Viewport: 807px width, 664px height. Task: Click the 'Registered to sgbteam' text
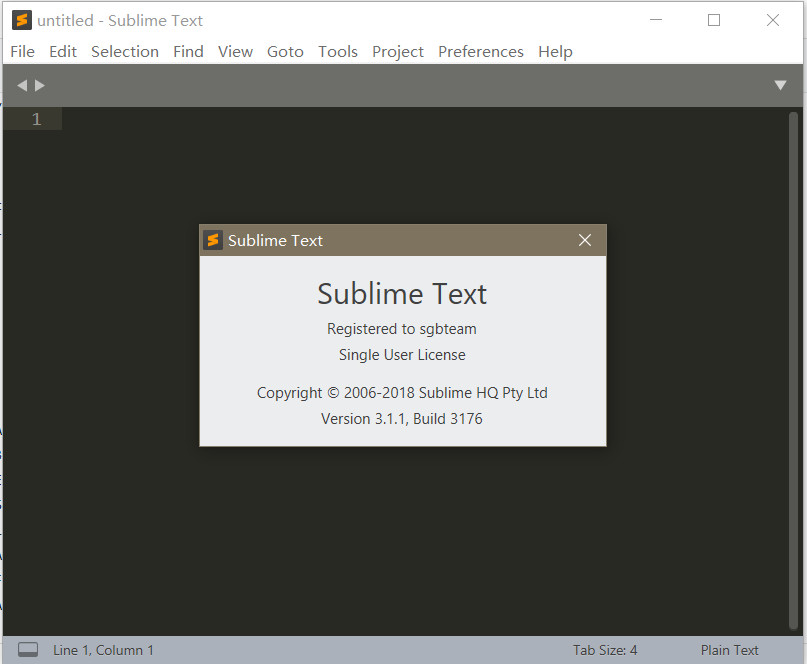402,329
